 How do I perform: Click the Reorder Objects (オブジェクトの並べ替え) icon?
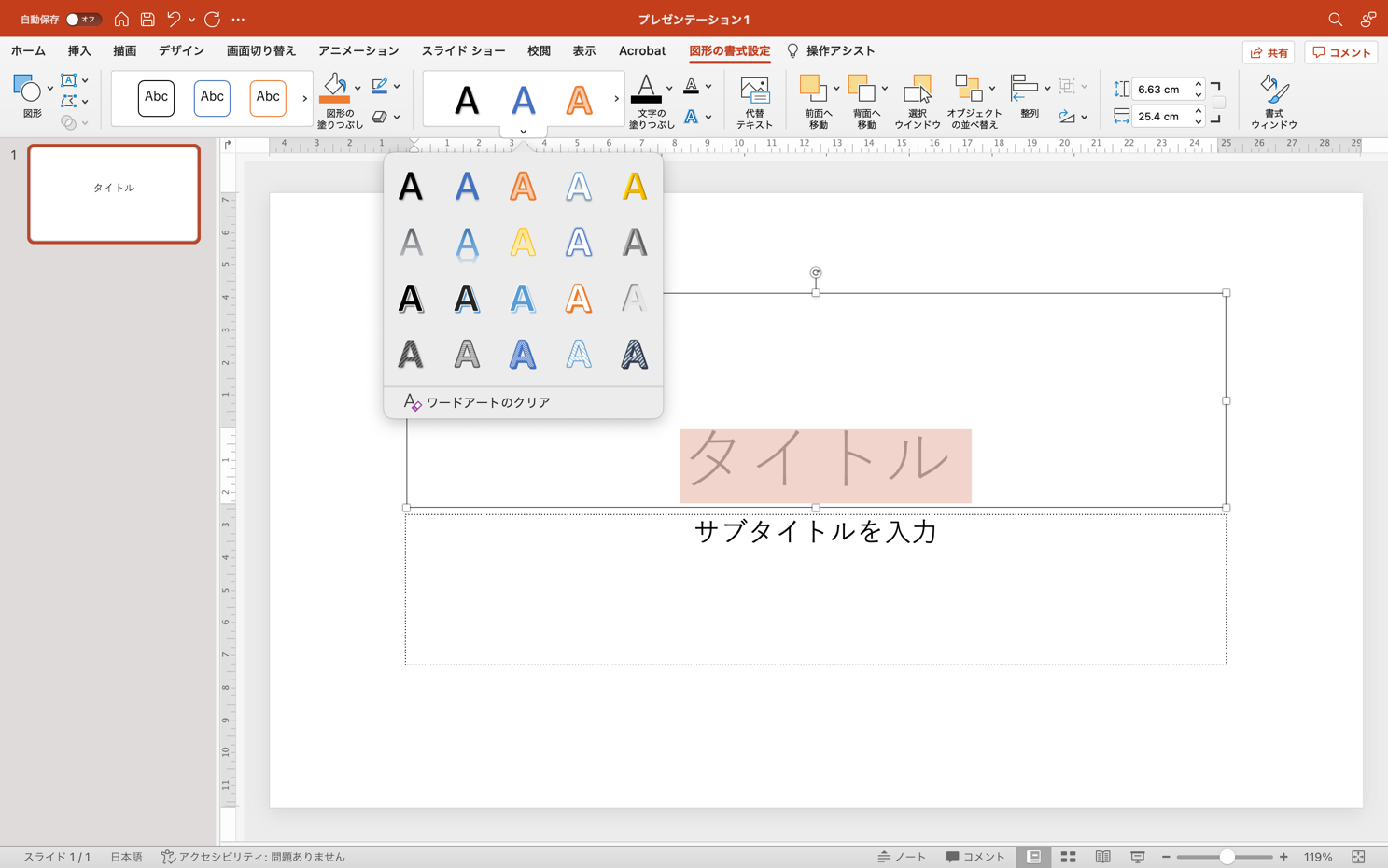968,90
